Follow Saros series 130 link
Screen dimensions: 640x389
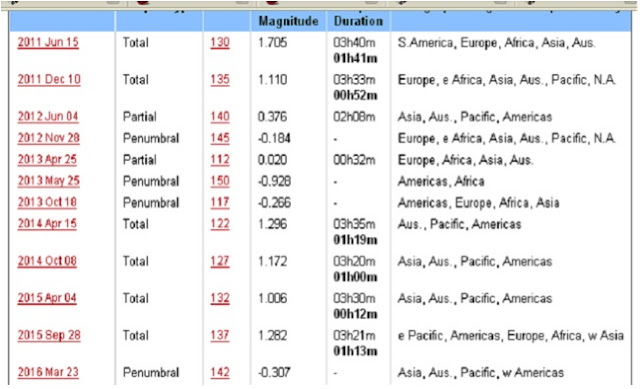coord(220,42)
